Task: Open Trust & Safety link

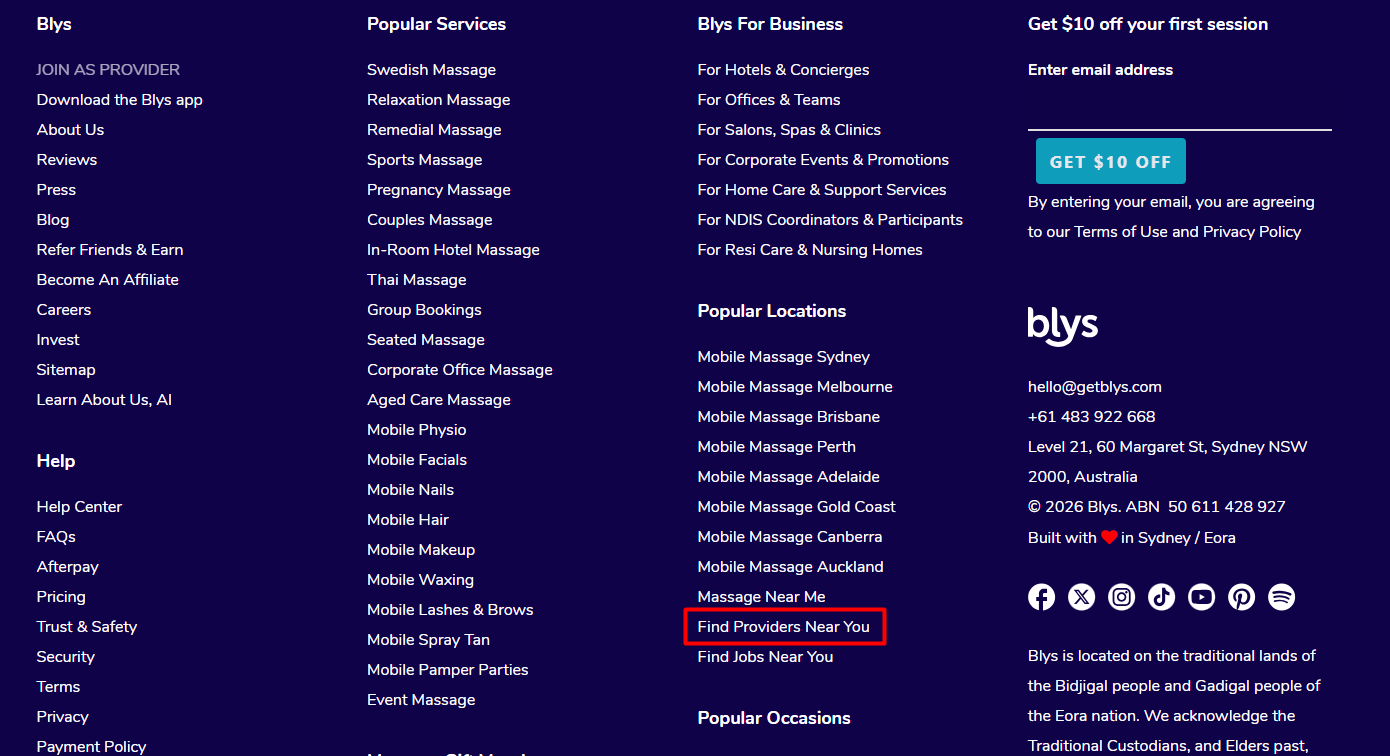Action: pyautogui.click(x=87, y=627)
